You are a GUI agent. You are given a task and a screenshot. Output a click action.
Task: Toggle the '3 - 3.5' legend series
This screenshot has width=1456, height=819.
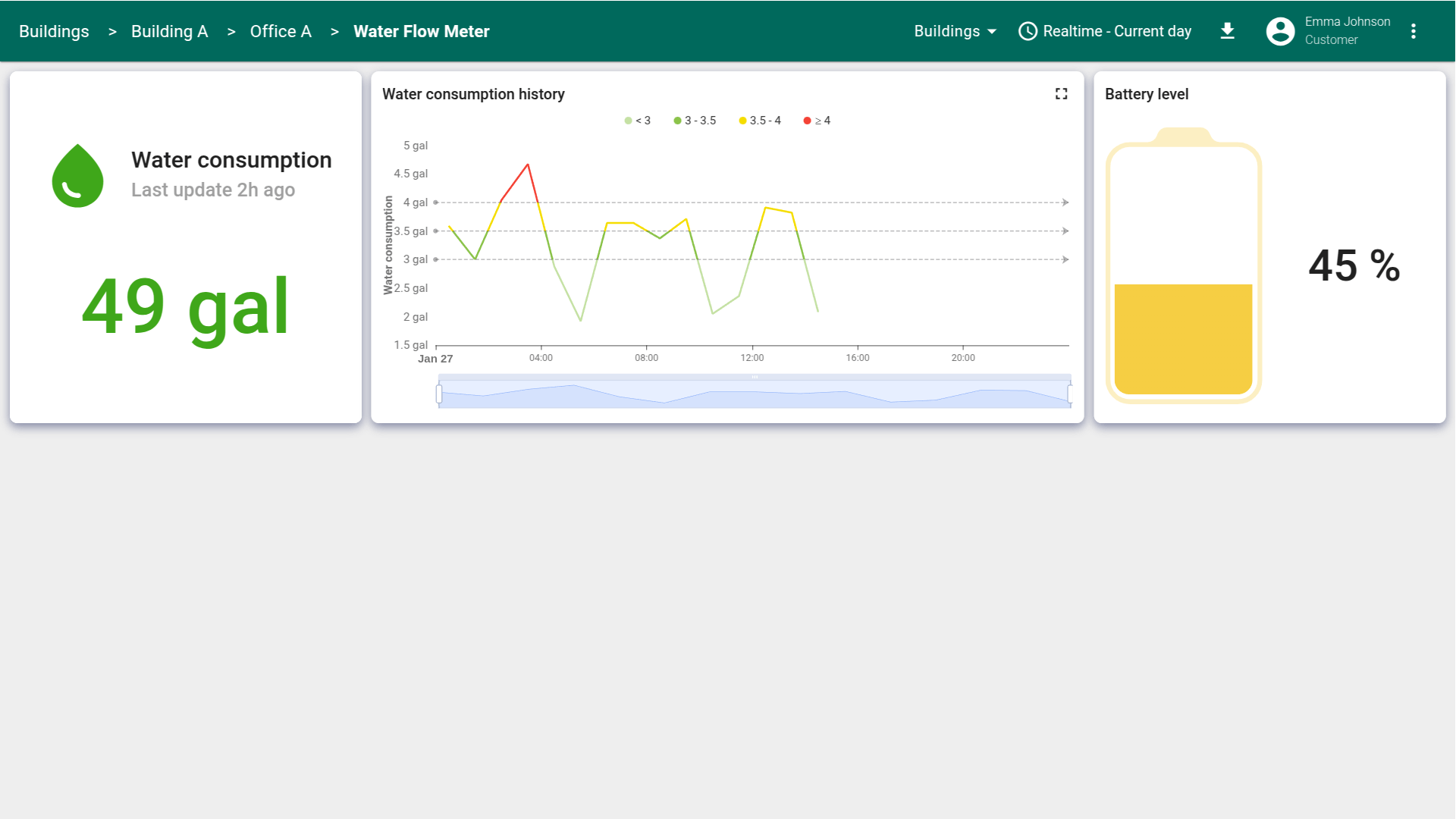[x=695, y=121]
